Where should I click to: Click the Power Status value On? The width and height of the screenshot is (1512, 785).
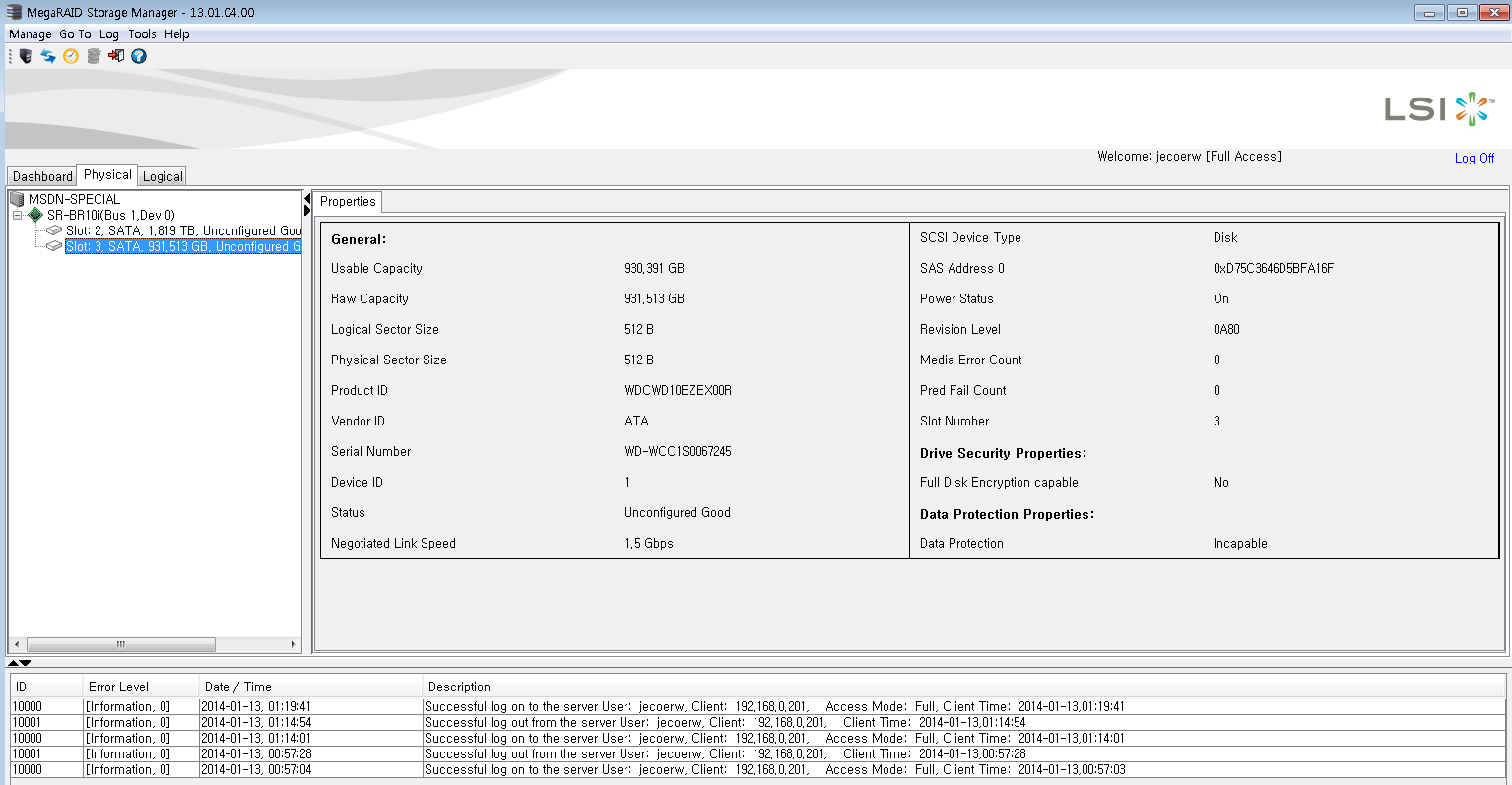(x=1221, y=298)
